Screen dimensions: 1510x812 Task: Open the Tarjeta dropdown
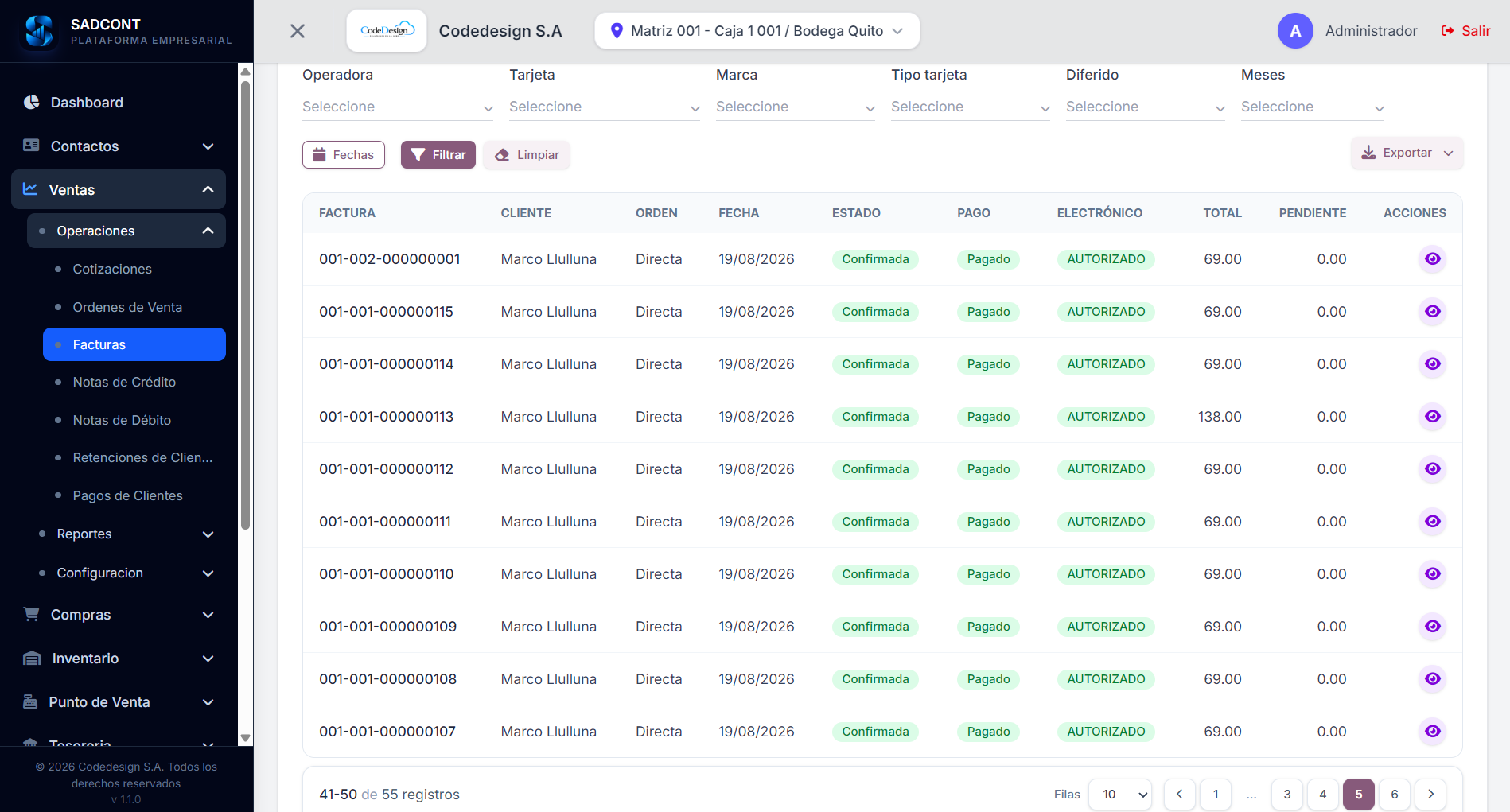coord(605,107)
